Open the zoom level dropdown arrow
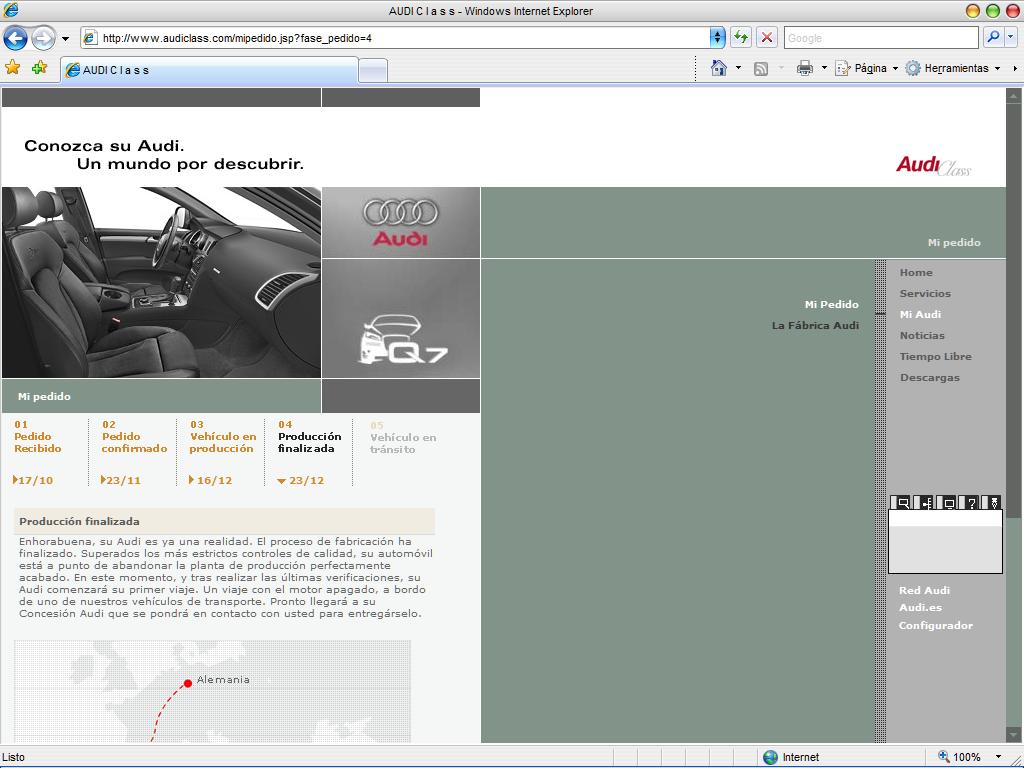1024x768 pixels. tap(998, 757)
